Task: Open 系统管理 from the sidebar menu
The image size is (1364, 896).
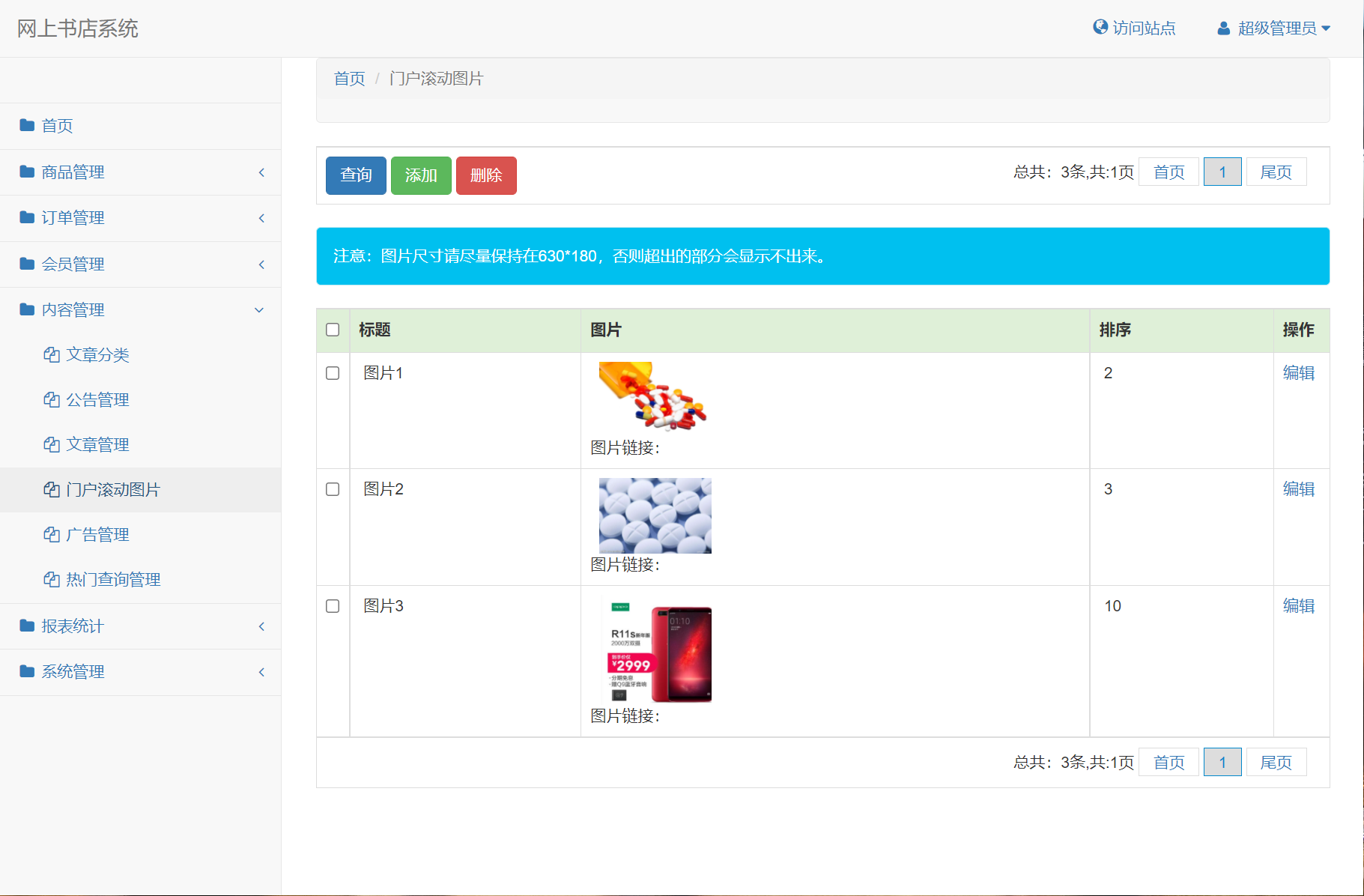Action: [x=73, y=671]
